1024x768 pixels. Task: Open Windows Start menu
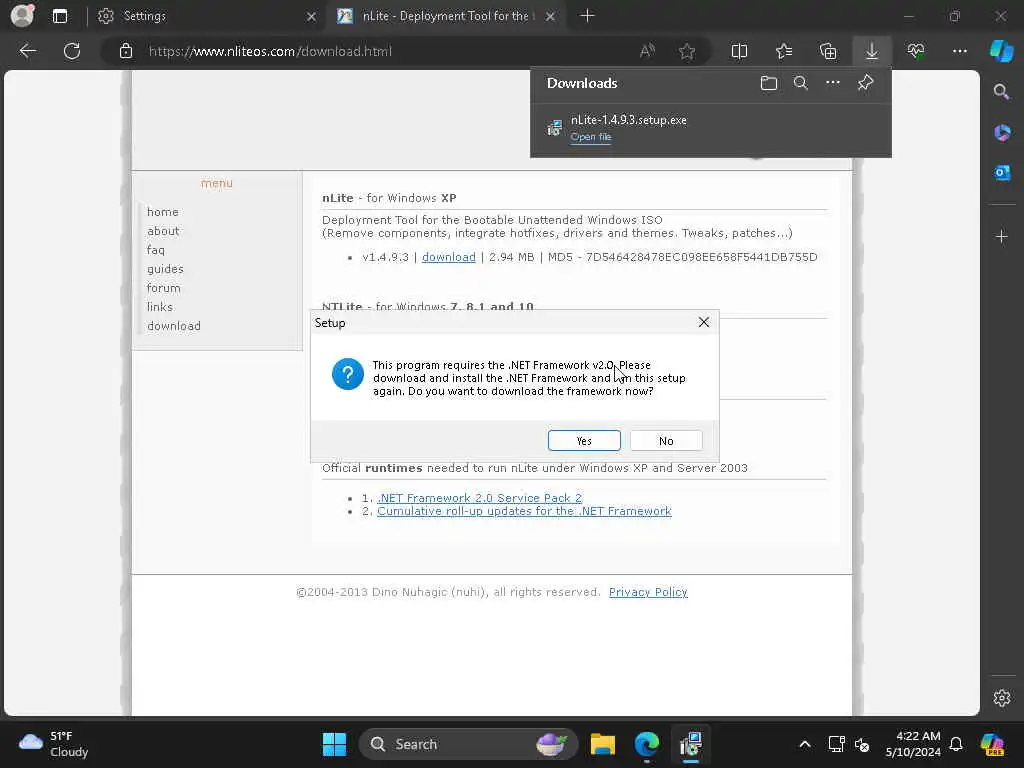coord(334,744)
